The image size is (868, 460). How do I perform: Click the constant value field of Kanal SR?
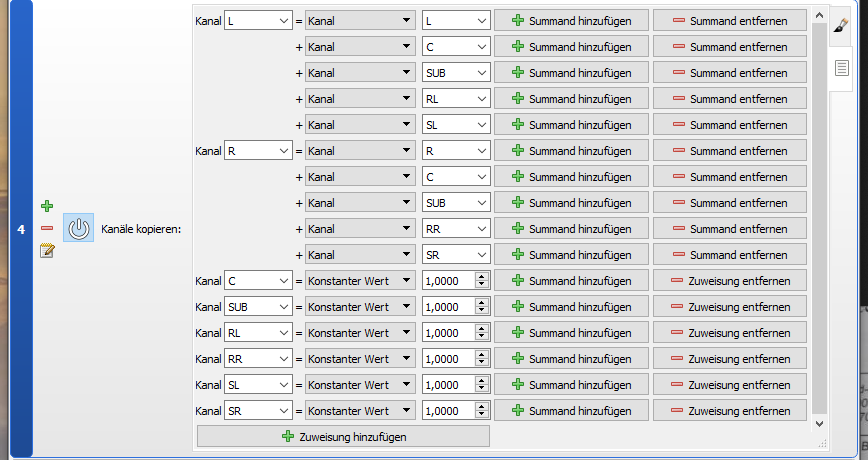tap(447, 410)
